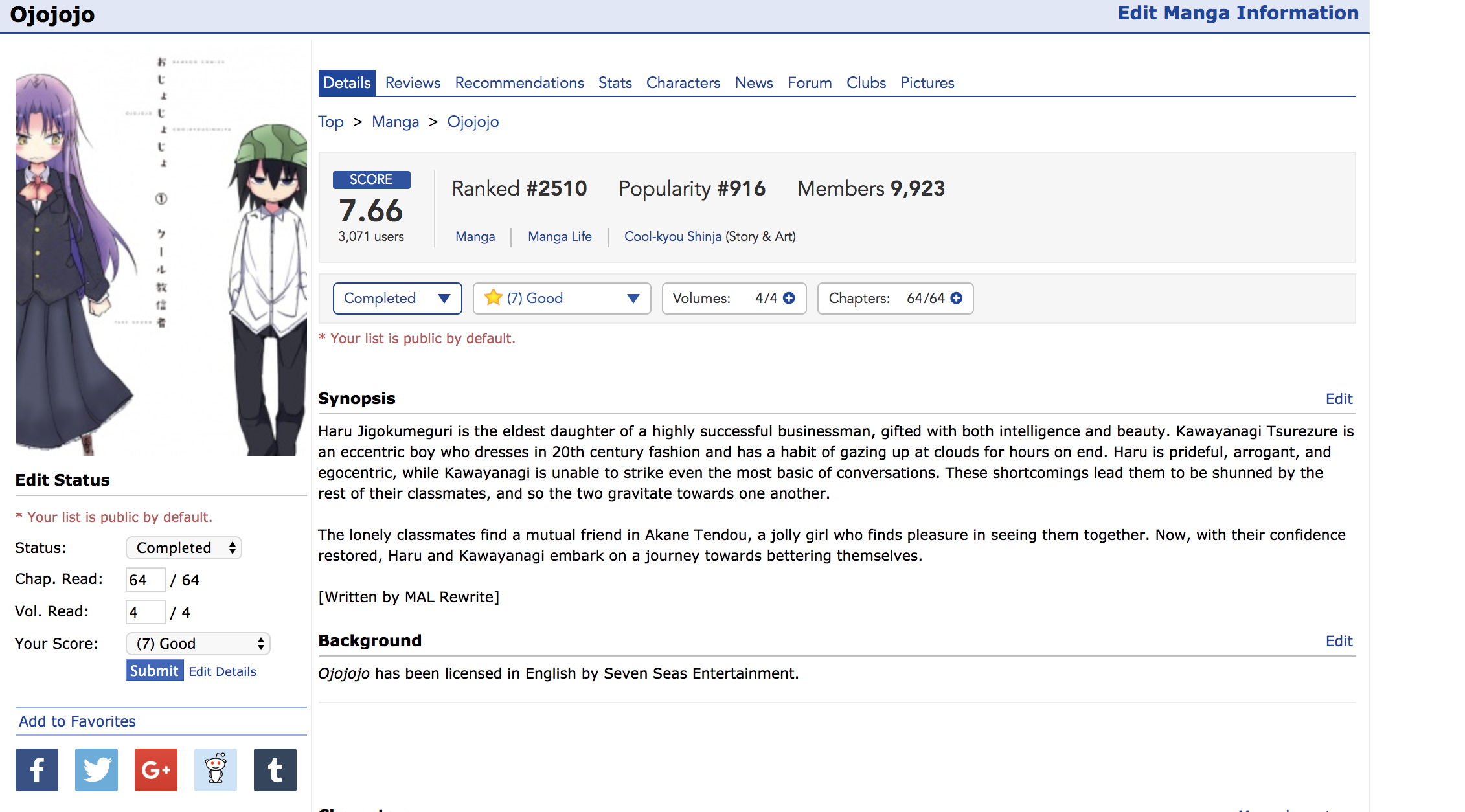The height and width of the screenshot is (812, 1465).
Task: Share via Google Plus icon
Action: (156, 770)
